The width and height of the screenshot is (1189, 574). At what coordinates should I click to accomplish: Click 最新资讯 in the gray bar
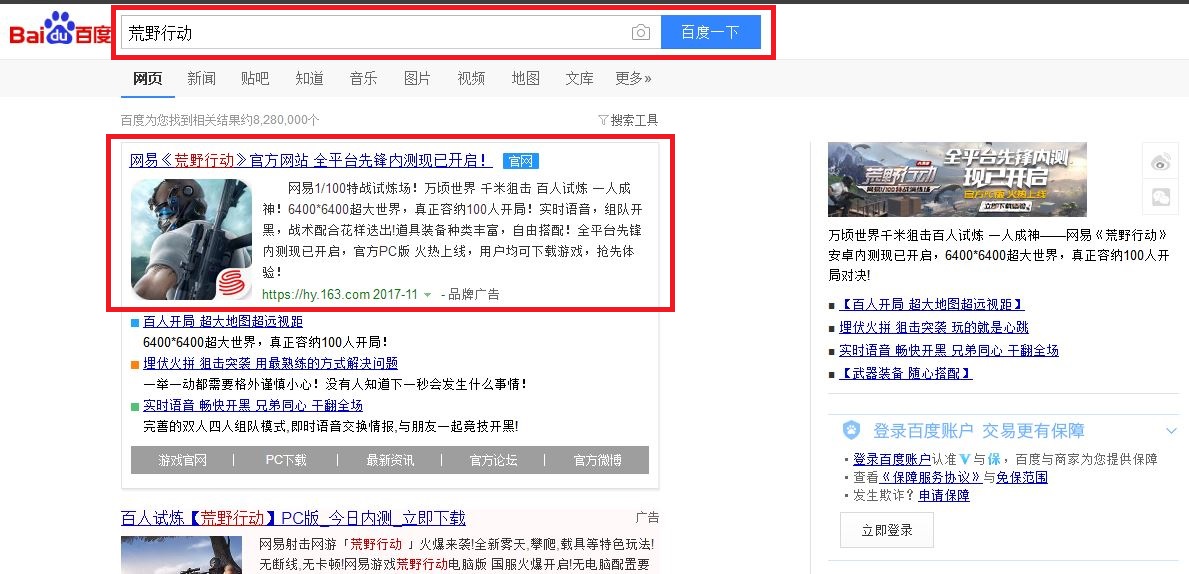(x=390, y=460)
